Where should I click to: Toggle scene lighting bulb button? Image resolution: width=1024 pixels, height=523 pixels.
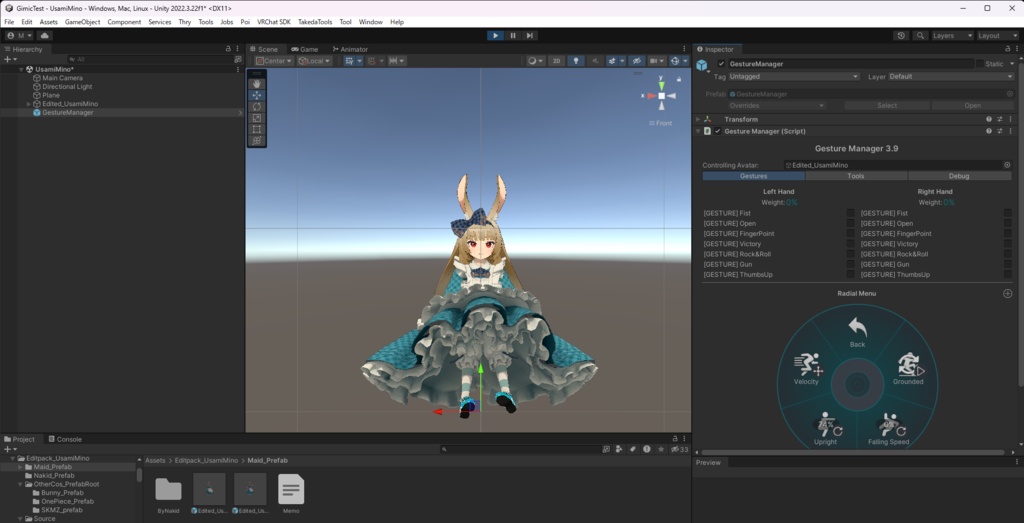pyautogui.click(x=575, y=61)
